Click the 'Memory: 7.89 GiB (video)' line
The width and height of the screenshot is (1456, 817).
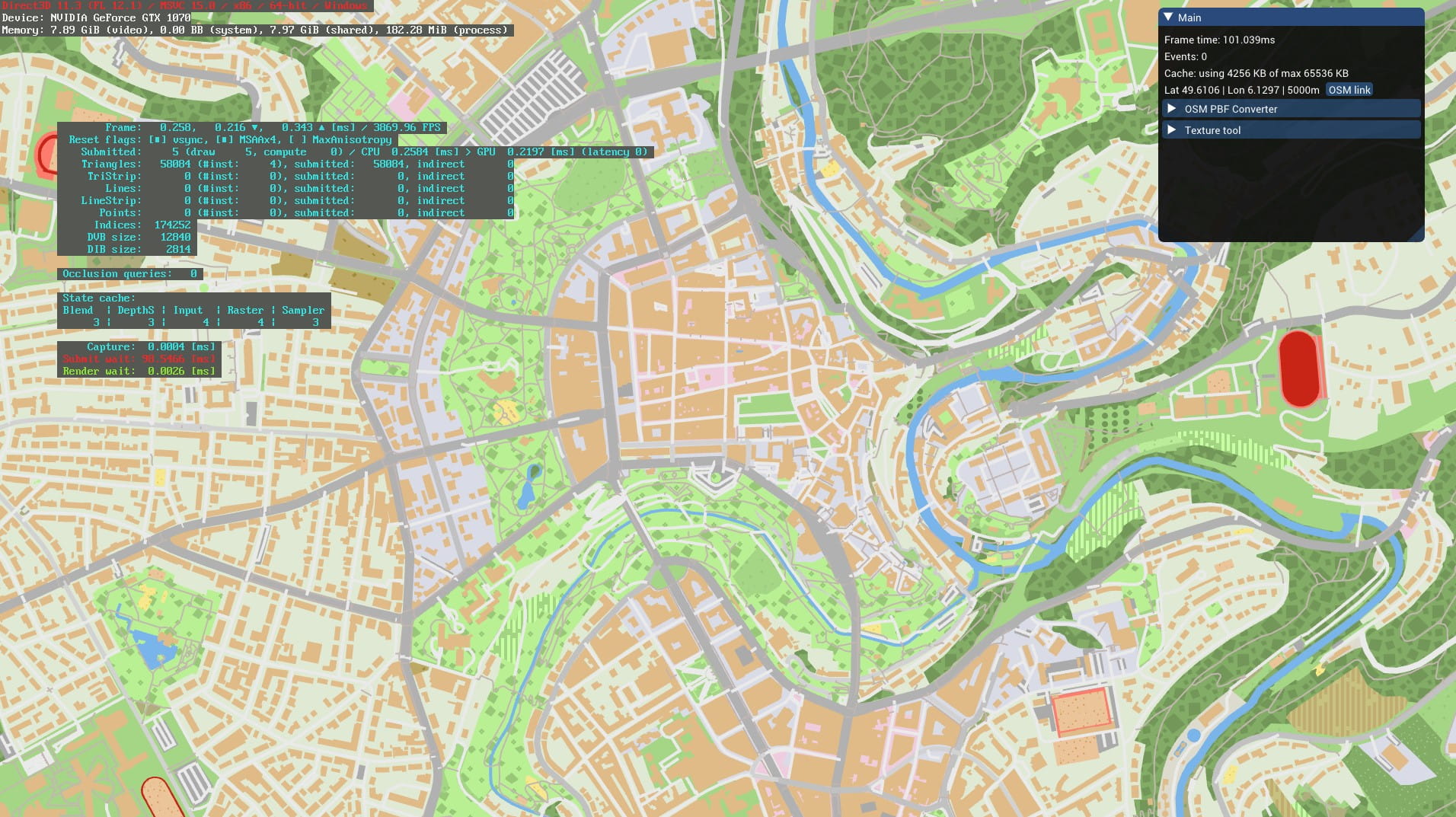click(254, 30)
